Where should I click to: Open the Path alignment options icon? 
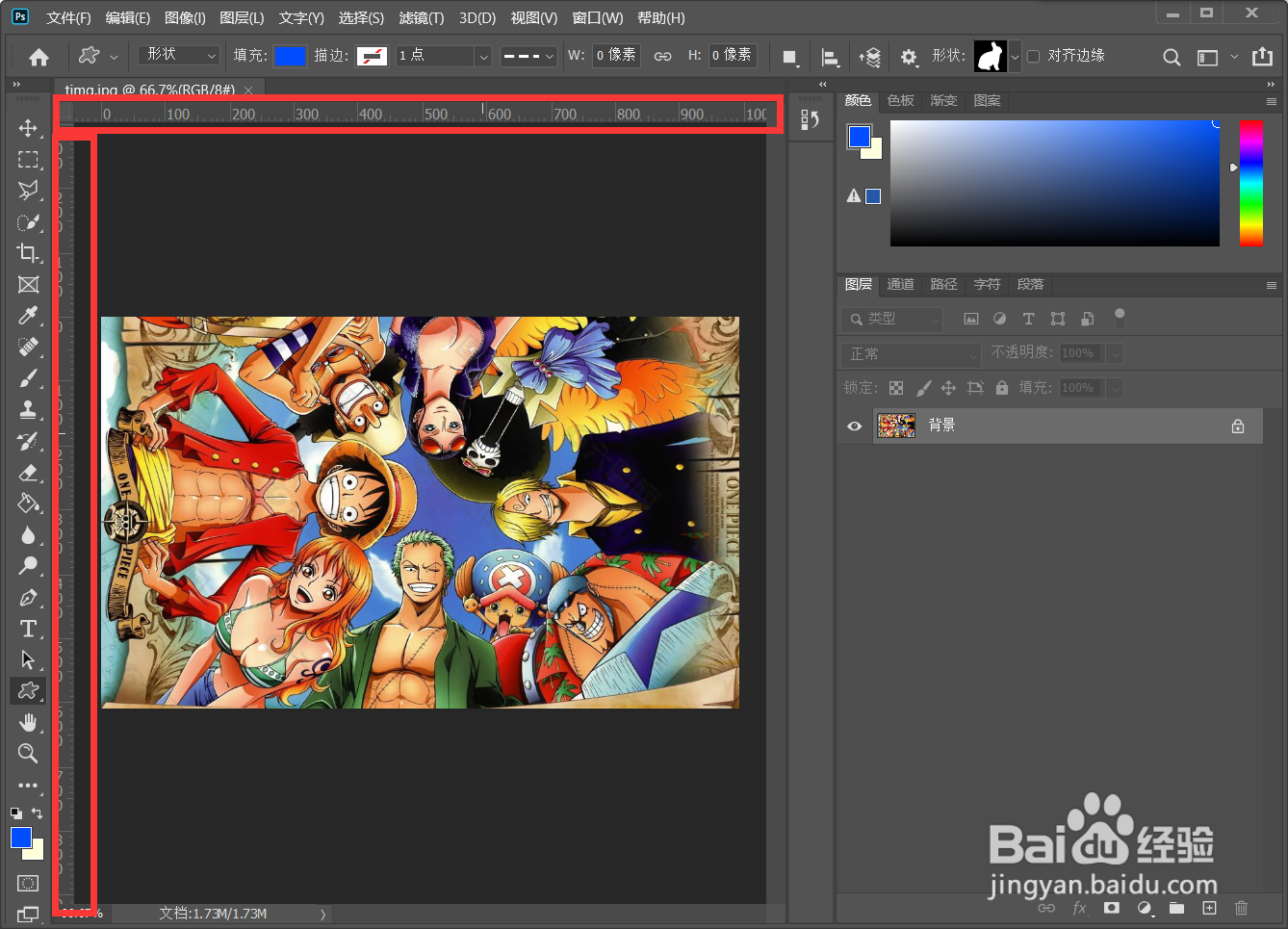click(x=829, y=57)
